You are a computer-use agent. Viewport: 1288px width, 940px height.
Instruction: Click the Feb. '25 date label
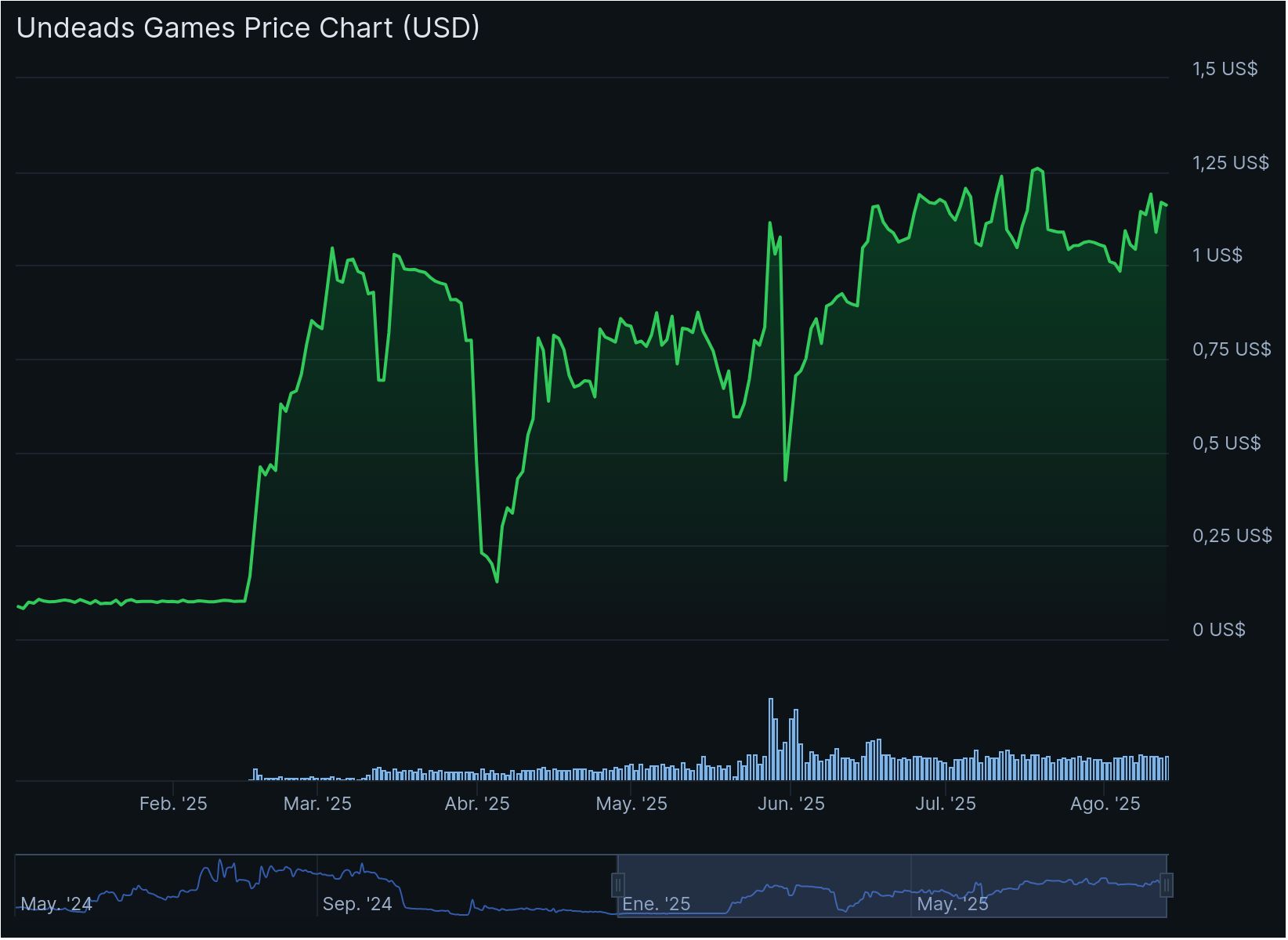coord(173,804)
